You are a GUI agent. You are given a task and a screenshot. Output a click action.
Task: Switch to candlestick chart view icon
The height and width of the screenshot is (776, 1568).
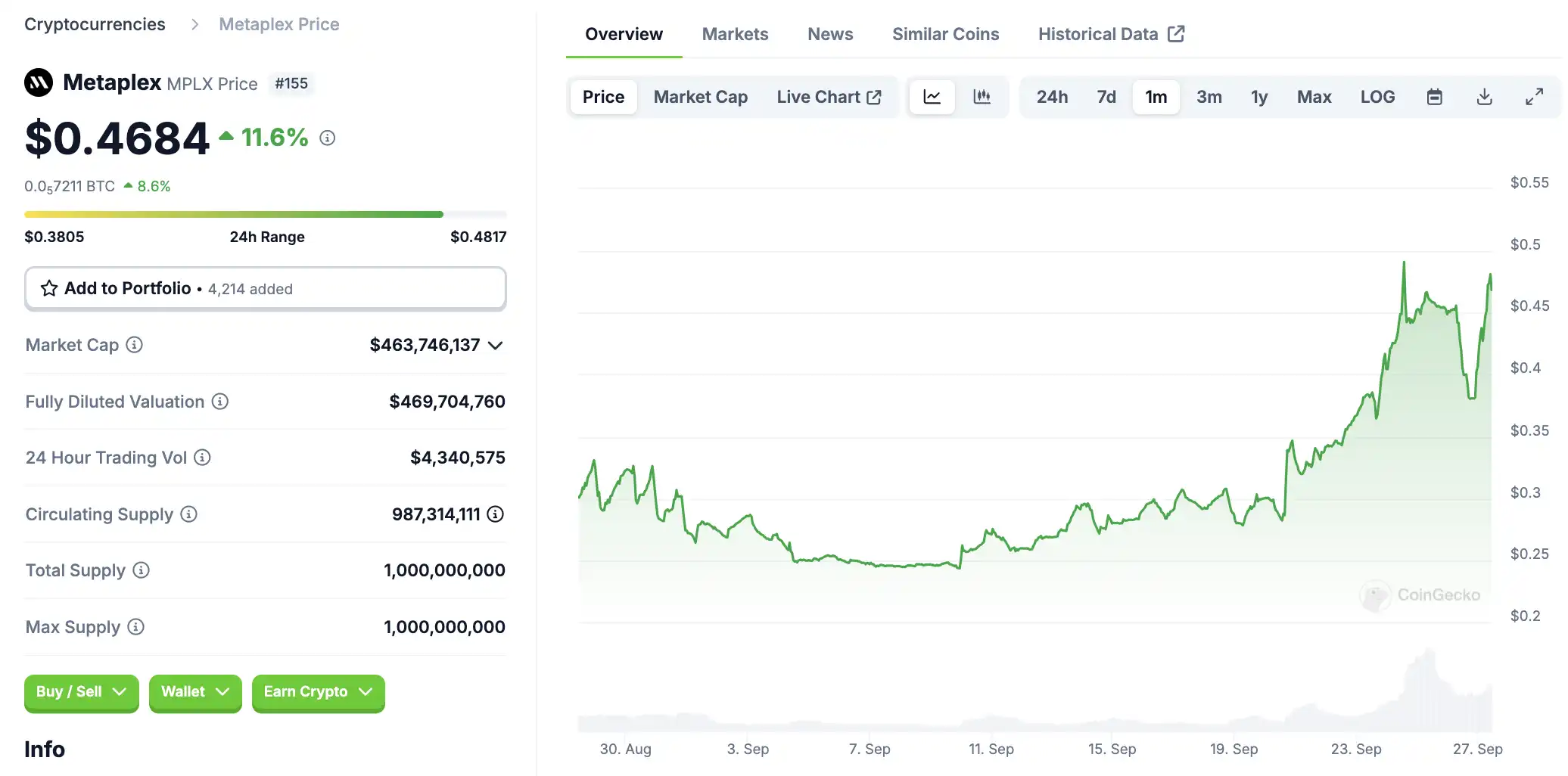point(982,97)
